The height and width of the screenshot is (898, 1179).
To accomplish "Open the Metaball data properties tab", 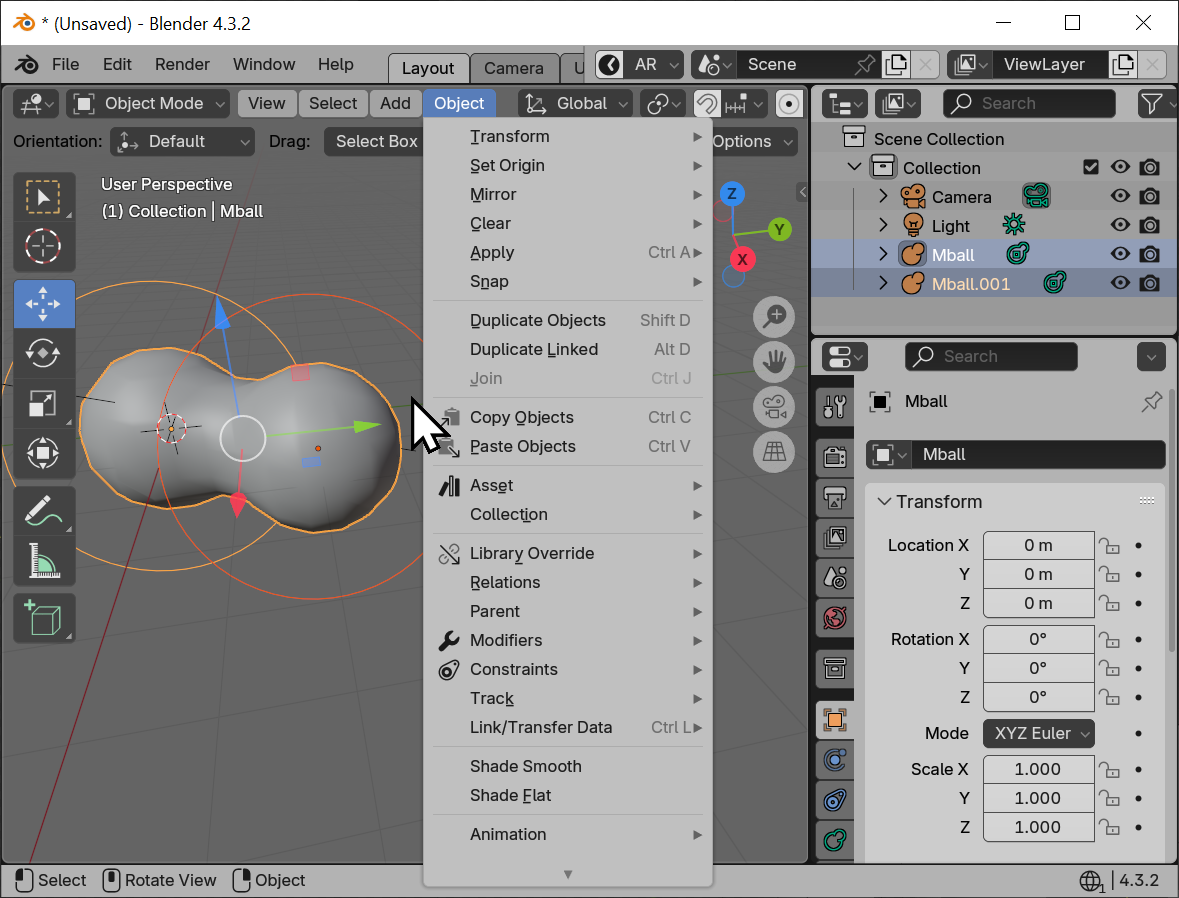I will pyautogui.click(x=835, y=839).
